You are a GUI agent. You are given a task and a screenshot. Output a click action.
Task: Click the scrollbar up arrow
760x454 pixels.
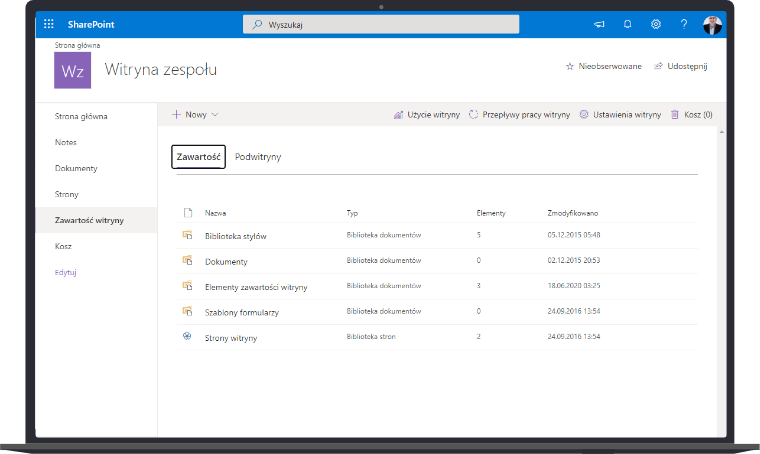tap(722, 132)
